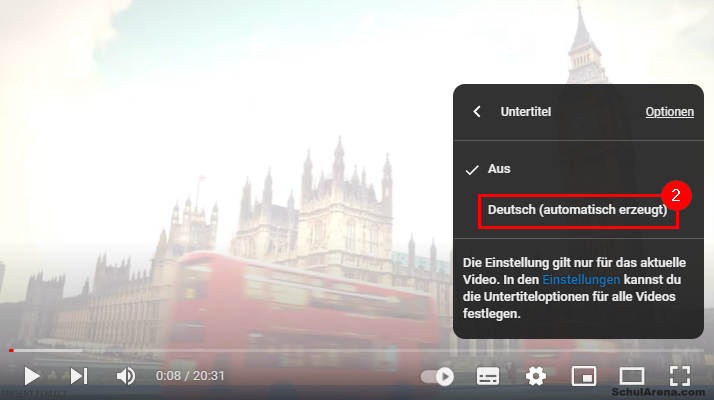Play the video

tap(32, 376)
